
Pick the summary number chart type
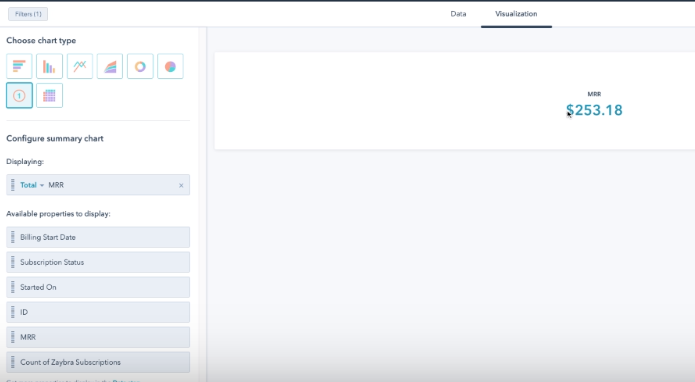(x=19, y=95)
